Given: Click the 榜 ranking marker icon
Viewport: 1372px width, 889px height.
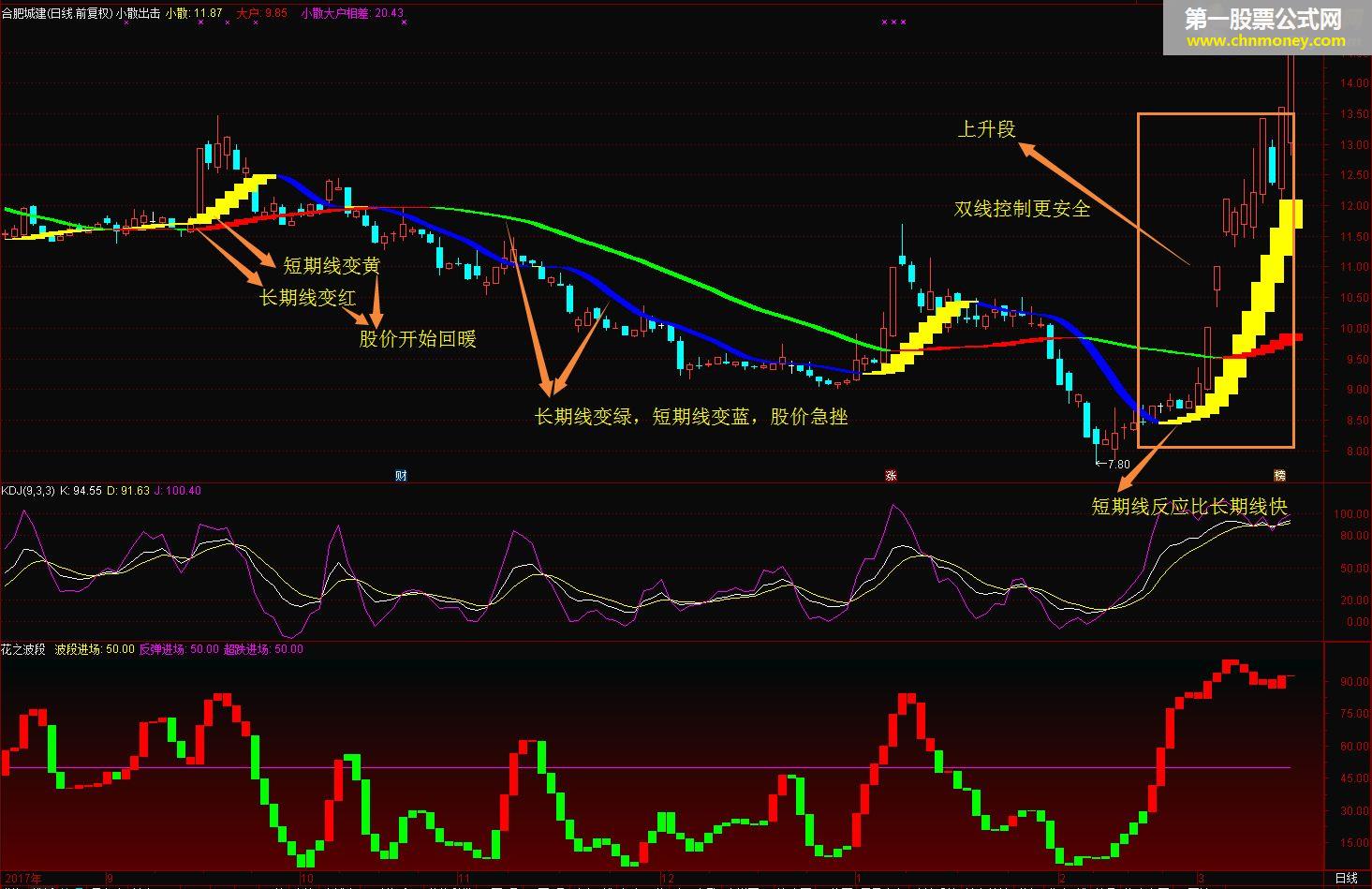Looking at the screenshot, I should pyautogui.click(x=1279, y=476).
